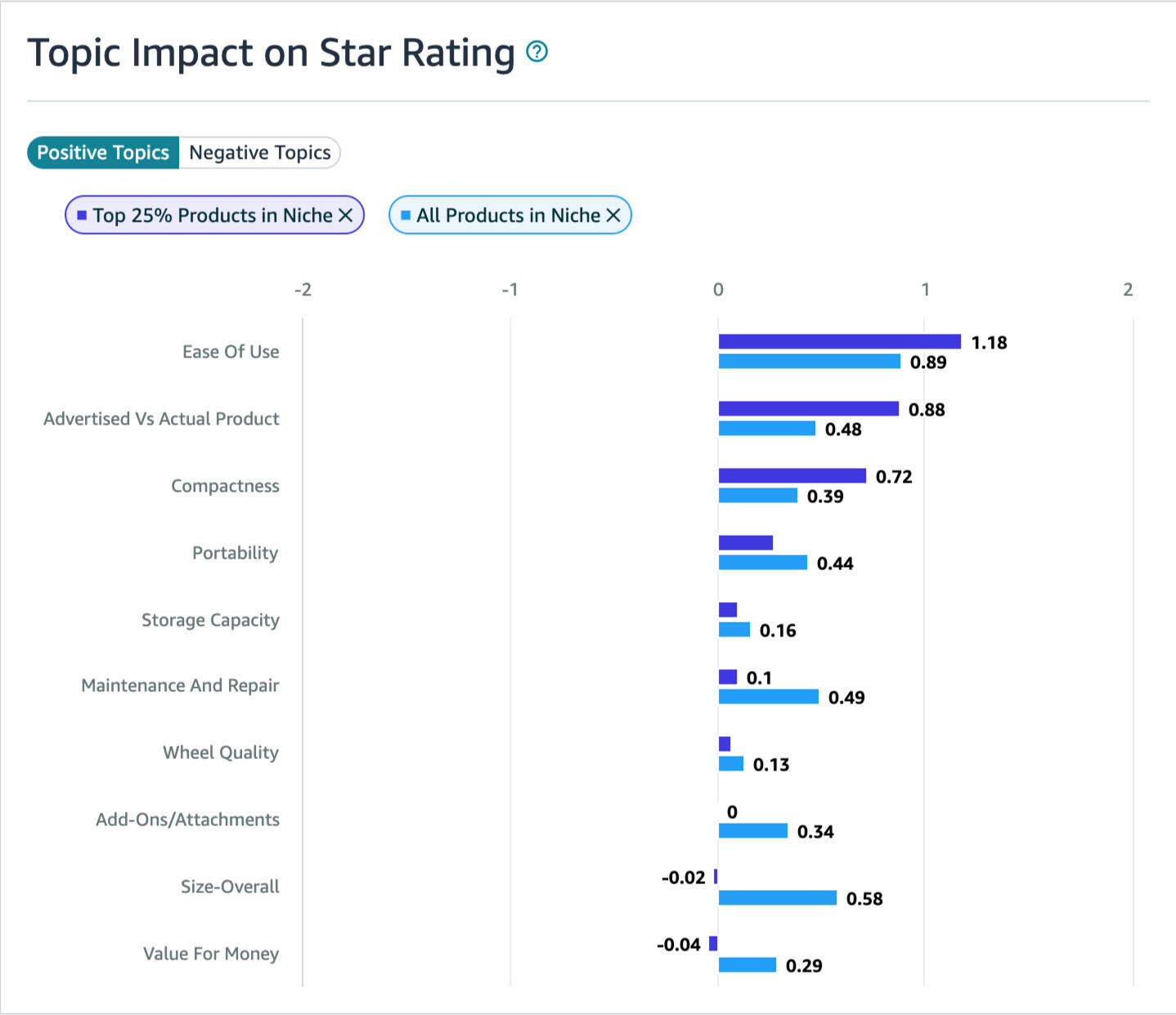Click the Ease Of Use 1.18 purple bar
1176x1015 pixels.
coord(839,342)
